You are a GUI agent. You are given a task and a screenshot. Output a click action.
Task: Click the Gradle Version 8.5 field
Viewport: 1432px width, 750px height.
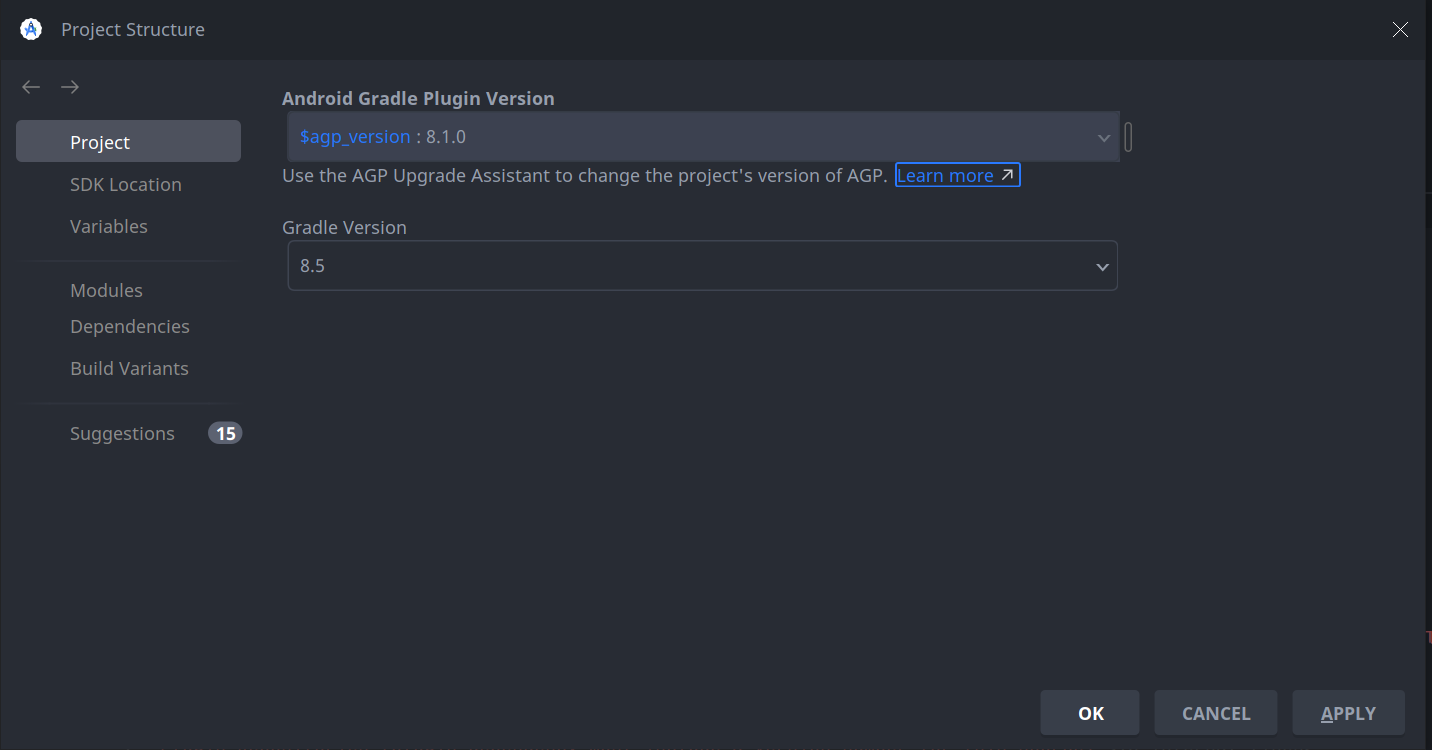pos(690,267)
